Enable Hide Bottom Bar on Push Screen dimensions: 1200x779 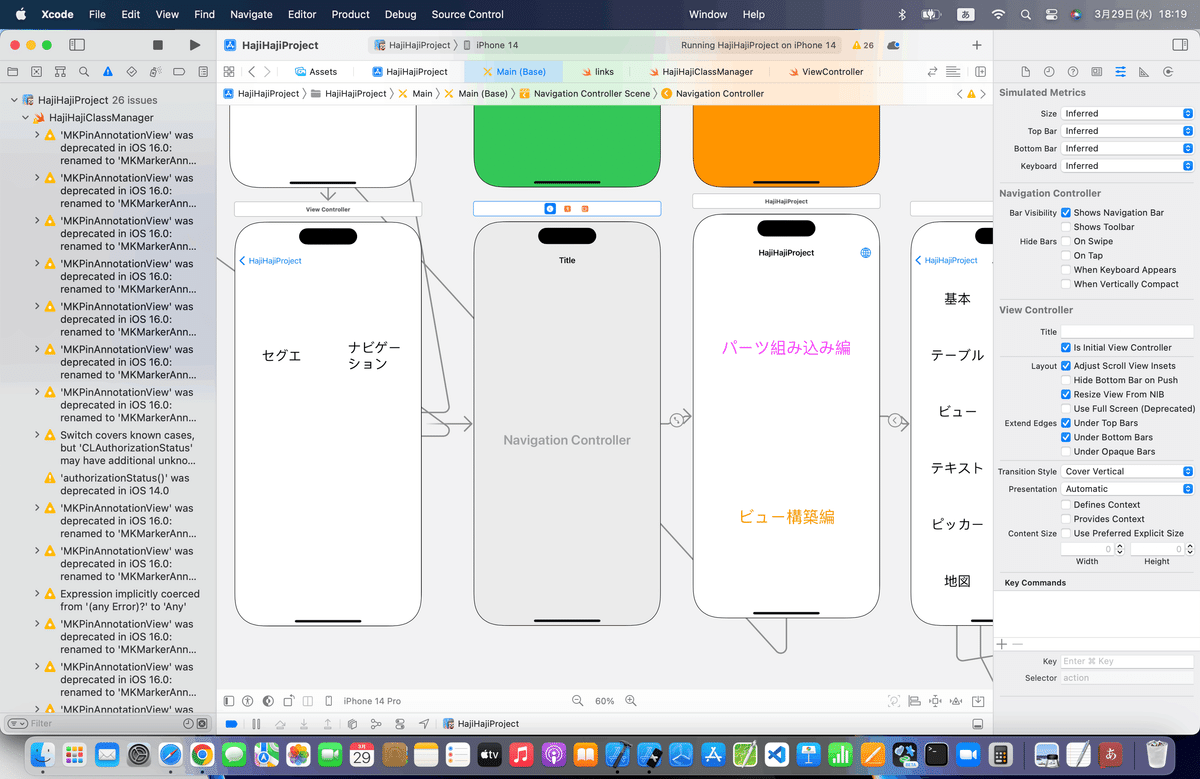pyautogui.click(x=1066, y=380)
